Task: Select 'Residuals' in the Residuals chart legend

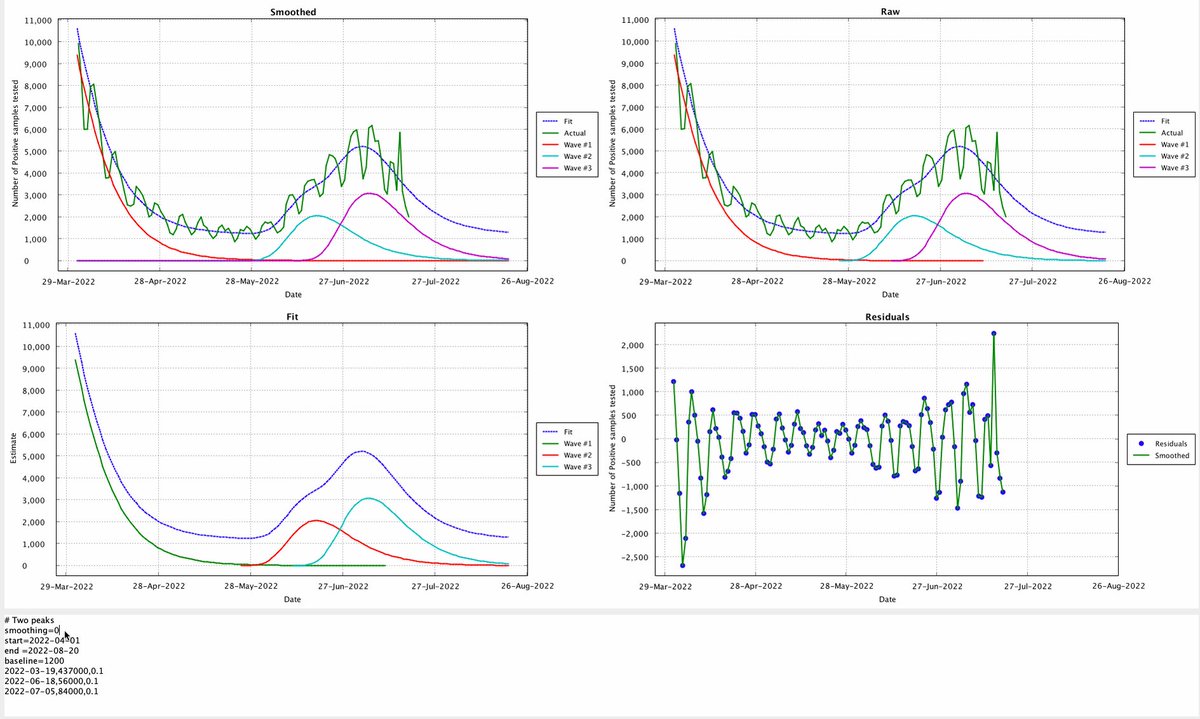Action: pos(1171,442)
